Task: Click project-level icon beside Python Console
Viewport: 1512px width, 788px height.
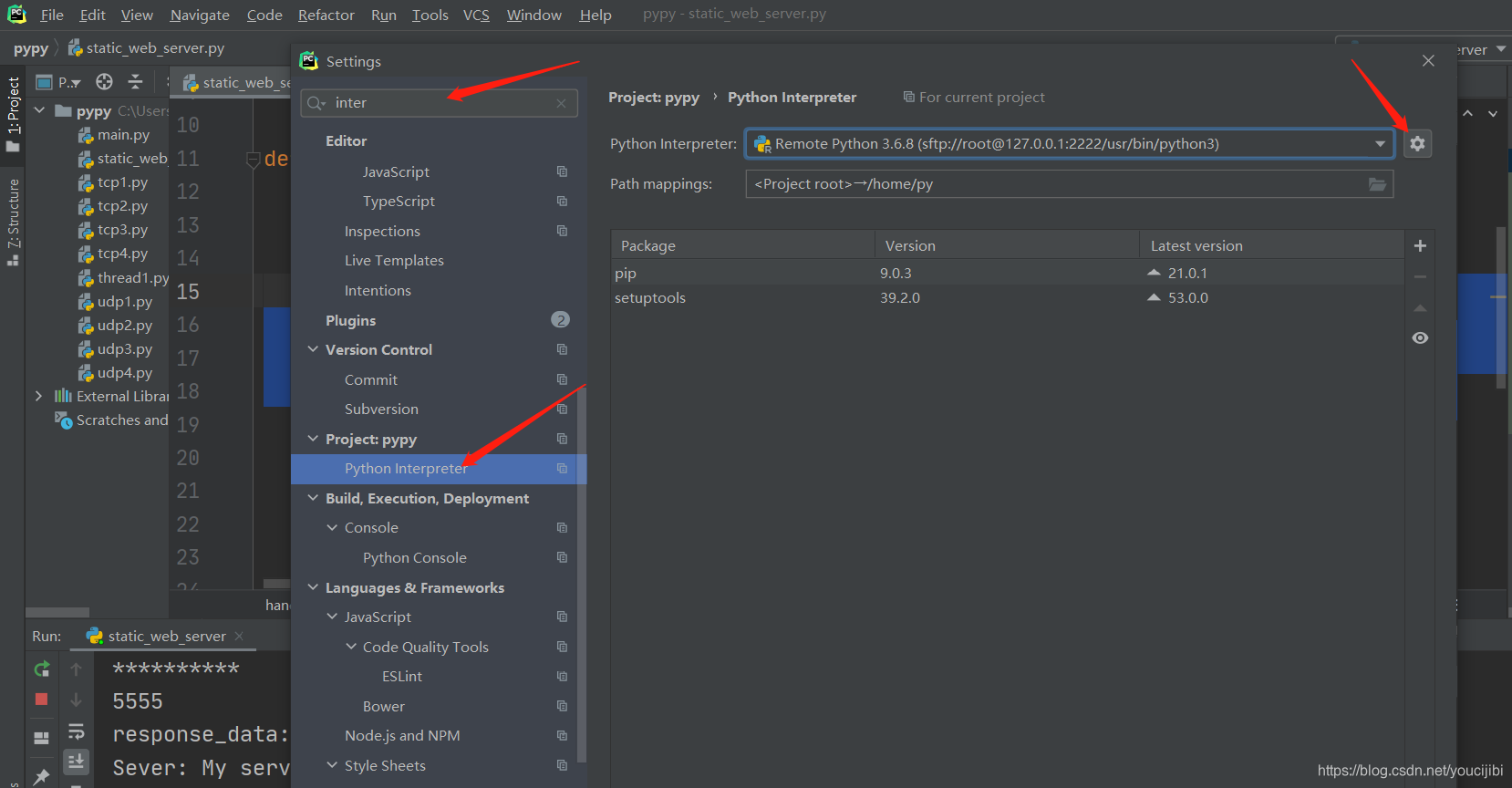Action: 562,557
